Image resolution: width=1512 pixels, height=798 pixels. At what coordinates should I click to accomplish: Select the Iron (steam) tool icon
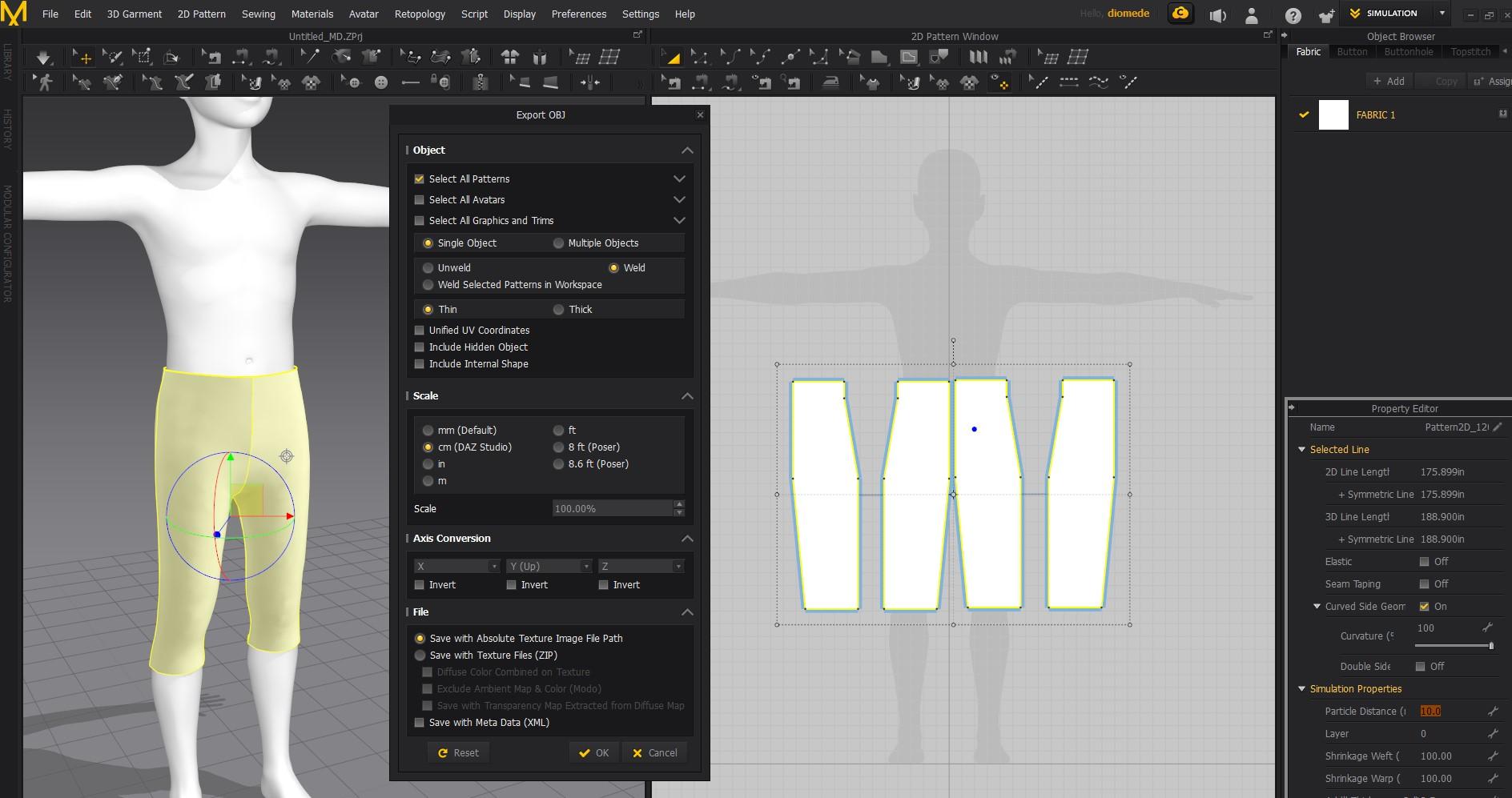point(830,82)
